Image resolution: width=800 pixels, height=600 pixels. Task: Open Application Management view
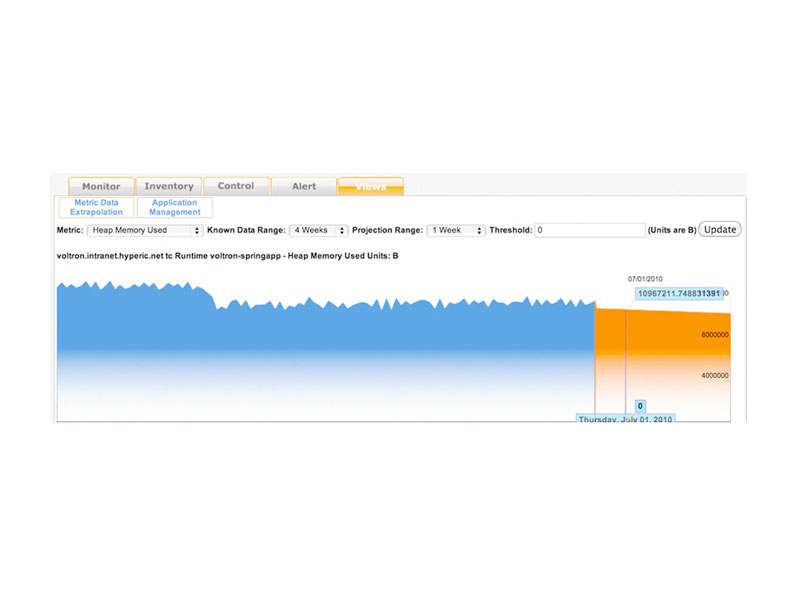(x=174, y=207)
